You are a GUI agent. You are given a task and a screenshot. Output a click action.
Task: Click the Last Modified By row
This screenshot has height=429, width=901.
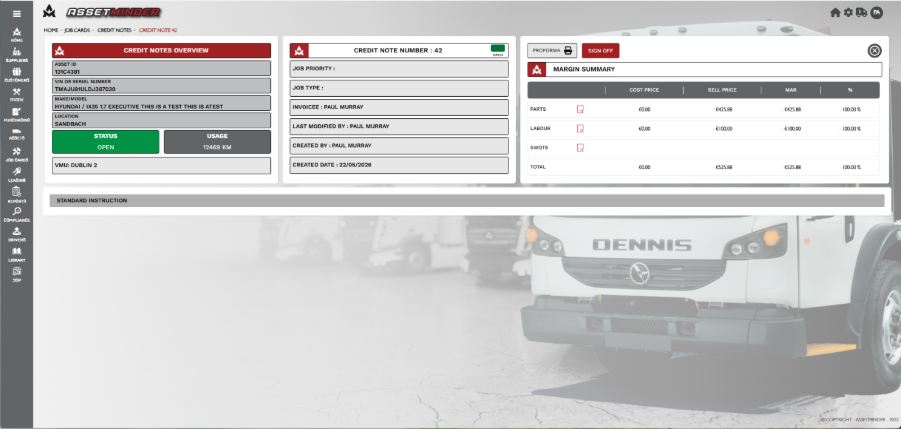point(399,126)
